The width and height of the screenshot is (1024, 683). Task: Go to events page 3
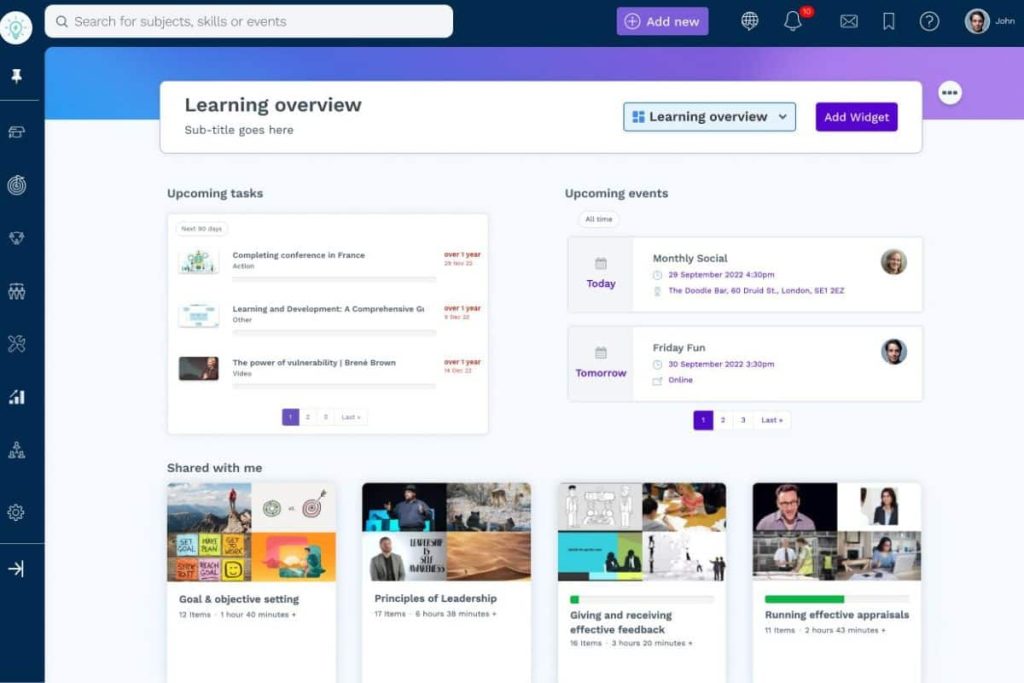point(743,420)
